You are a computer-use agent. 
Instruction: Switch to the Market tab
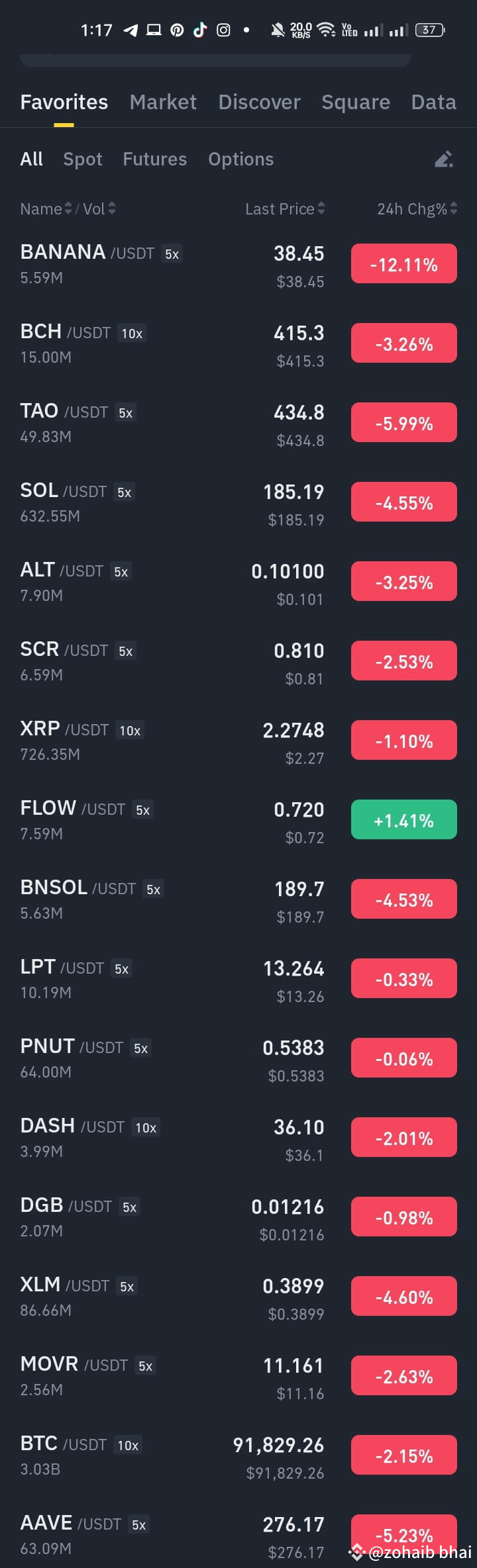163,102
